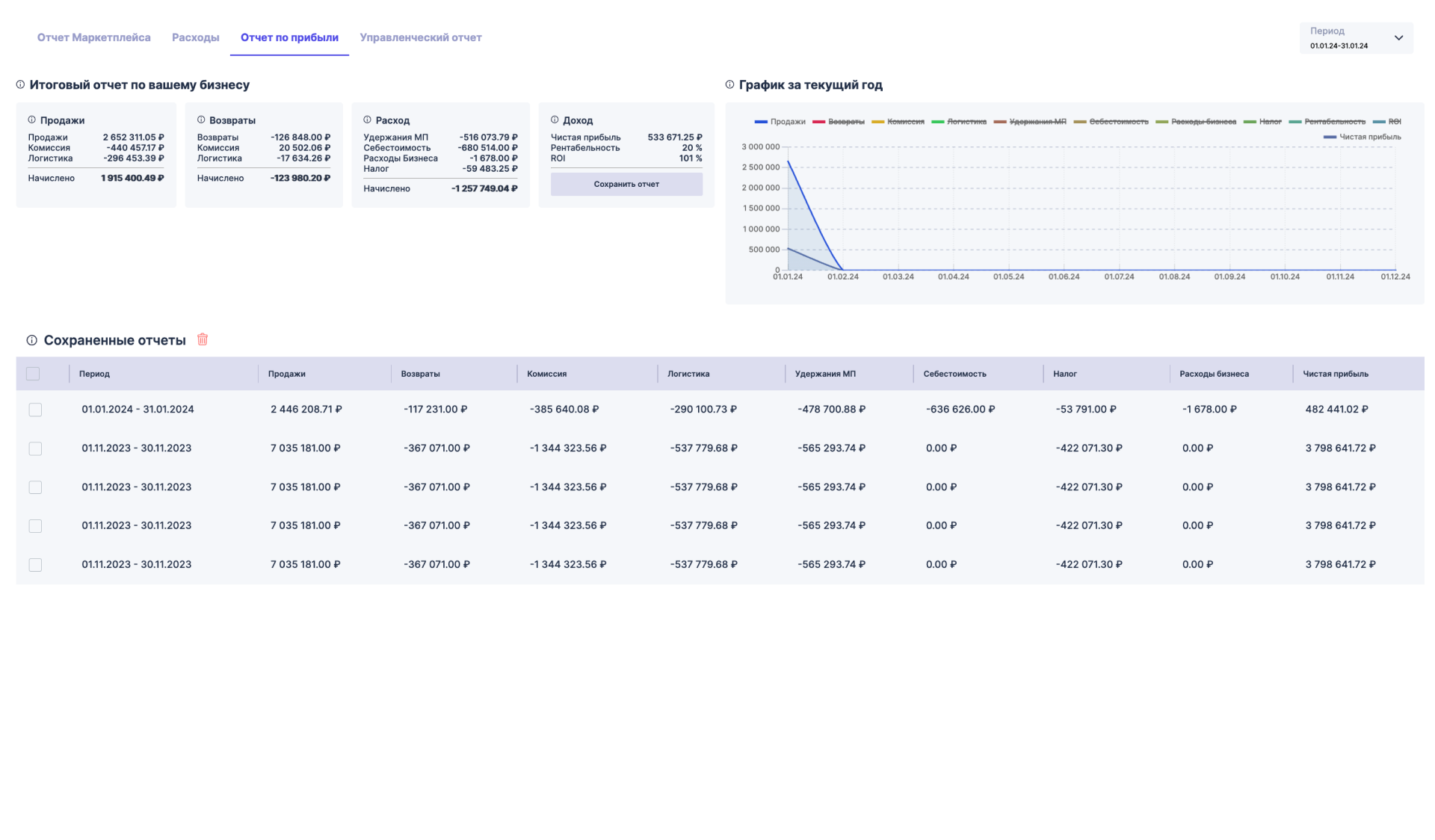Screen dimensions: 1435x840
Task: Click the info icon beside Доход card
Action: pos(555,120)
